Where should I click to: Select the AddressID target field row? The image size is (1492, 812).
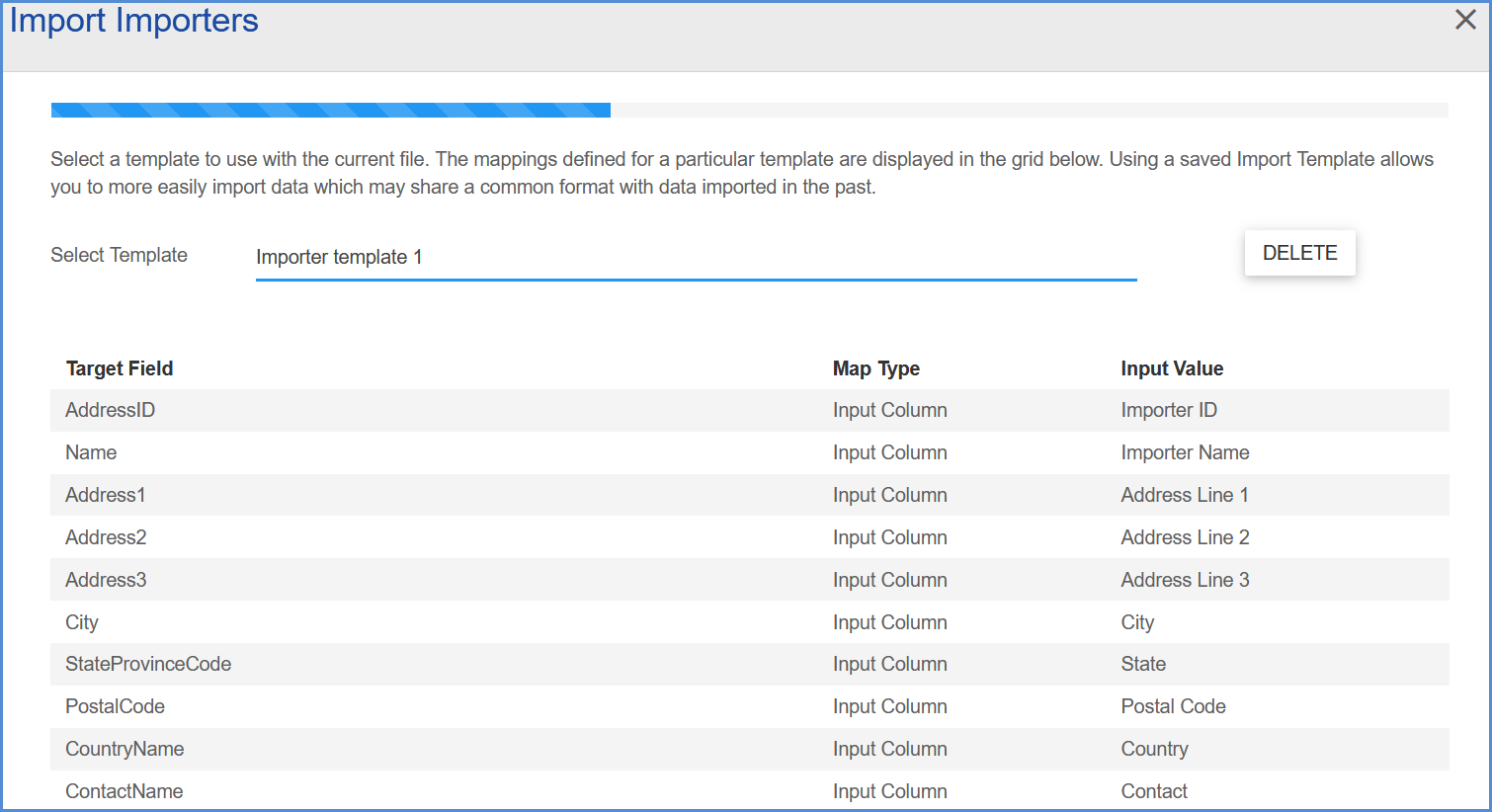(x=750, y=410)
